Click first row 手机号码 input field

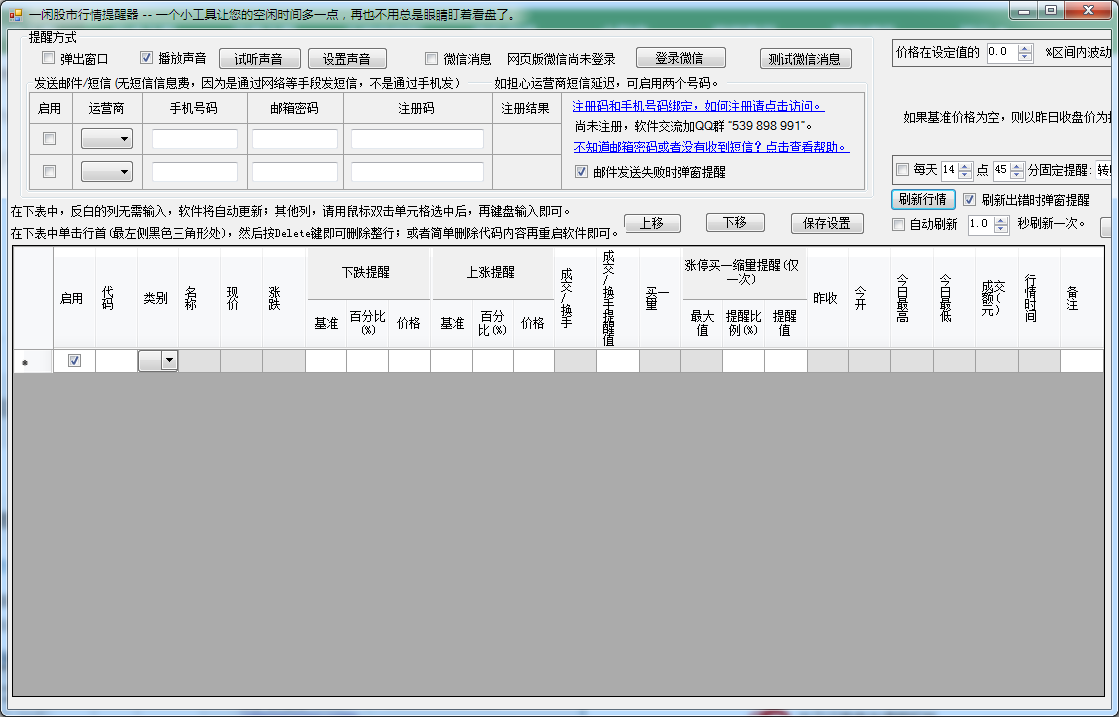tap(195, 138)
